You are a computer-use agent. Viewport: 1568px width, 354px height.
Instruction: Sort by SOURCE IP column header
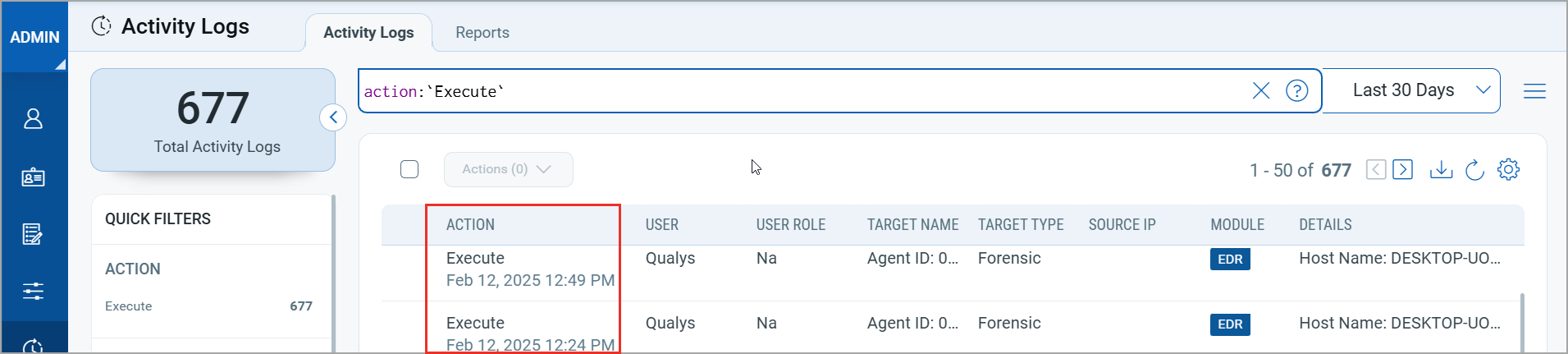click(1122, 225)
